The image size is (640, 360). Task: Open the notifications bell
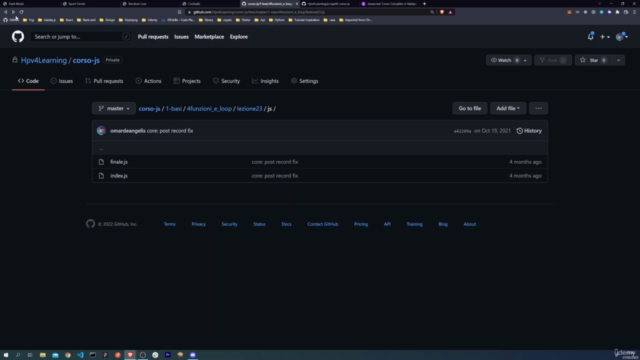click(x=590, y=37)
